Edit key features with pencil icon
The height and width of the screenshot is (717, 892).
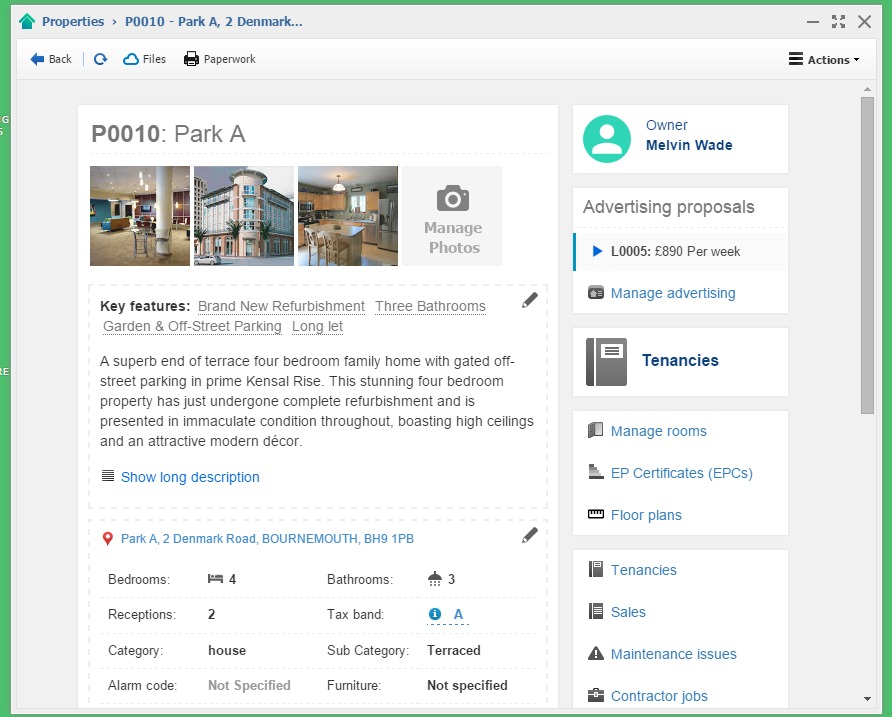pos(530,300)
